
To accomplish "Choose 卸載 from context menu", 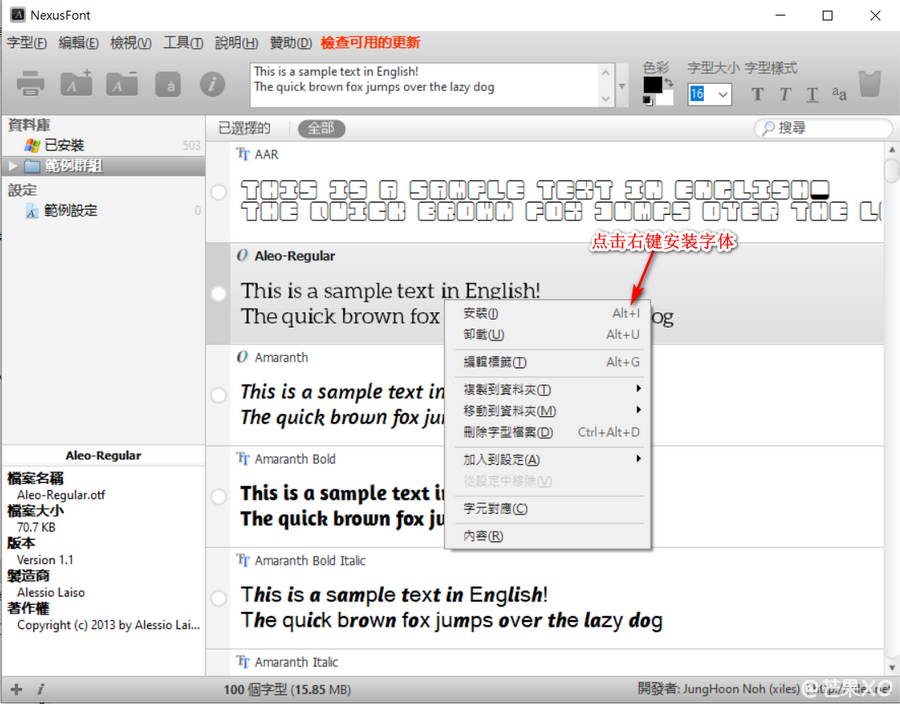I will pyautogui.click(x=550, y=335).
